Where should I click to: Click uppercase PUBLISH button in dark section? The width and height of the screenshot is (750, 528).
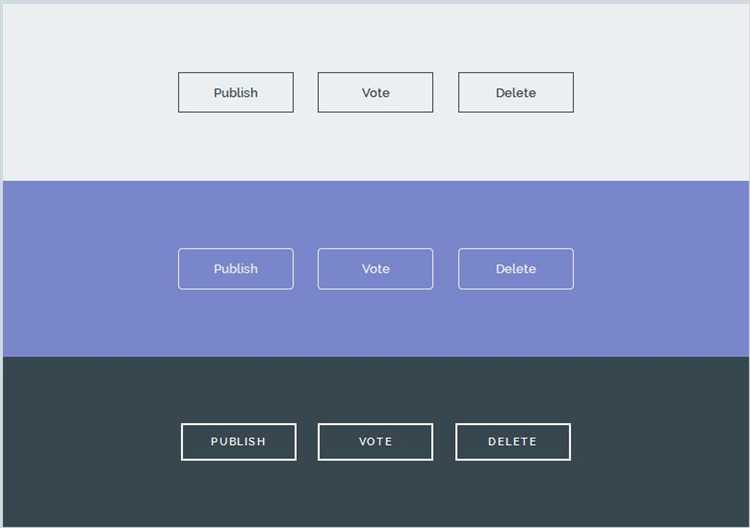[238, 442]
